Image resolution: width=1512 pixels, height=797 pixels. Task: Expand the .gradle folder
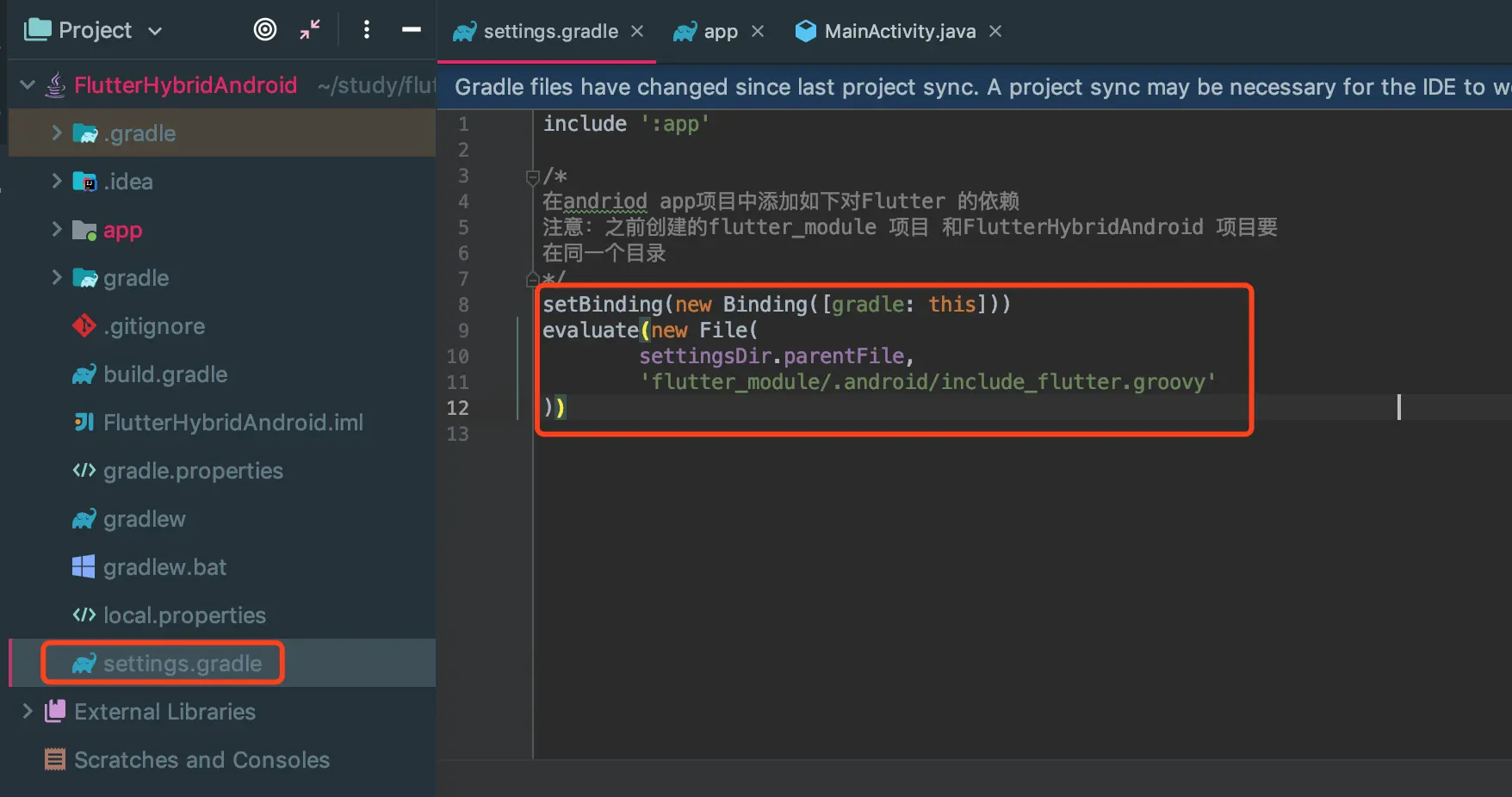pyautogui.click(x=57, y=133)
